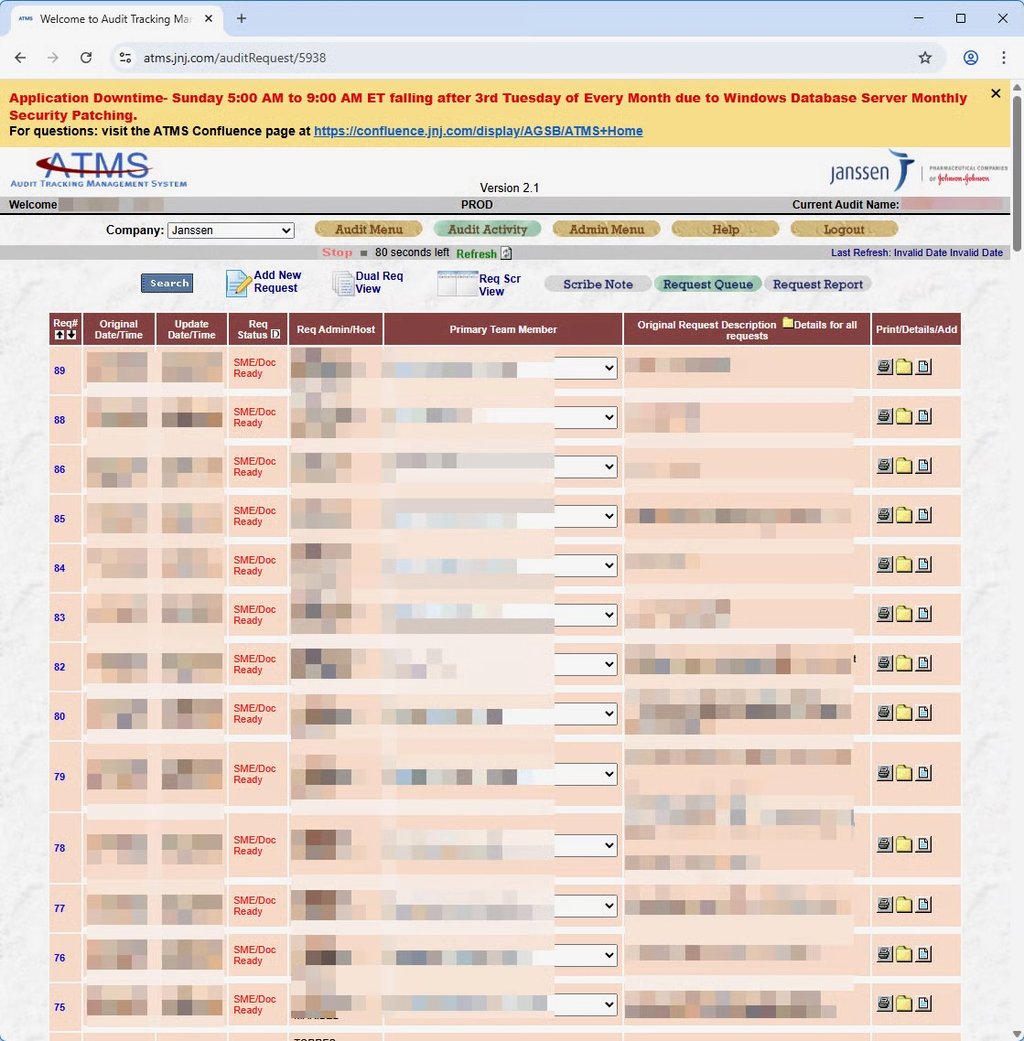Print request 89 using printer icon
Screen dimensions: 1024x1041
point(884,366)
